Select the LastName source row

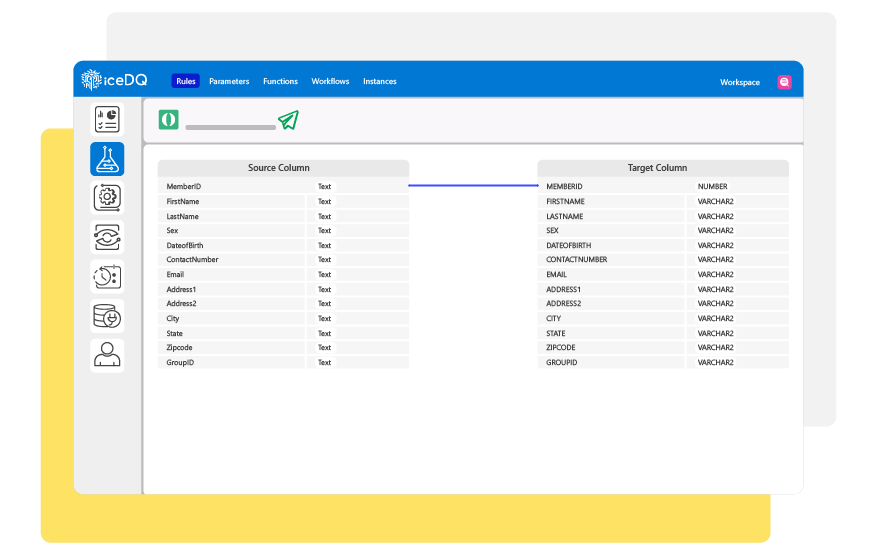(x=283, y=217)
